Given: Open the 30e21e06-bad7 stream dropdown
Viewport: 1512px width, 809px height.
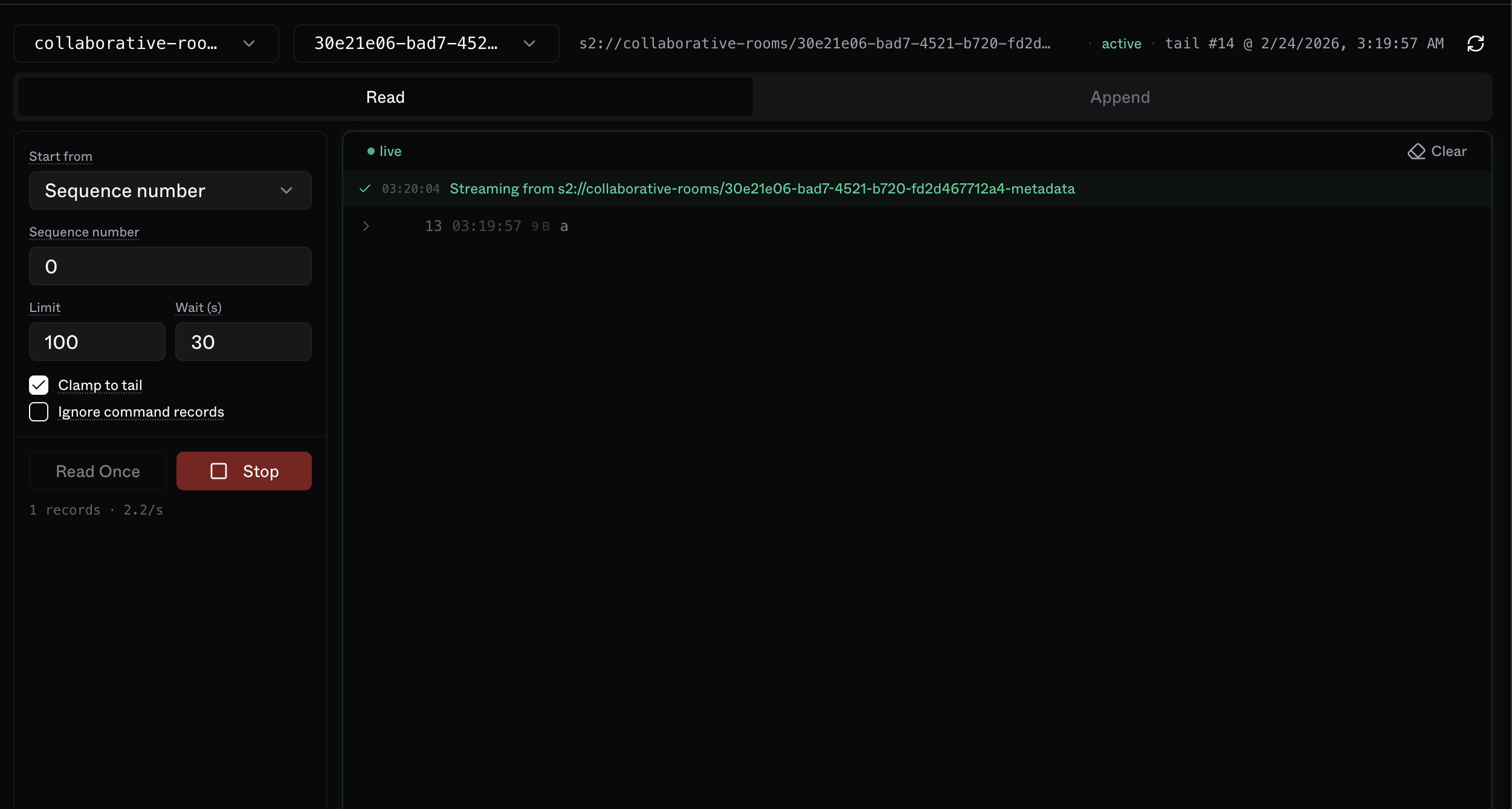Looking at the screenshot, I should 425,44.
